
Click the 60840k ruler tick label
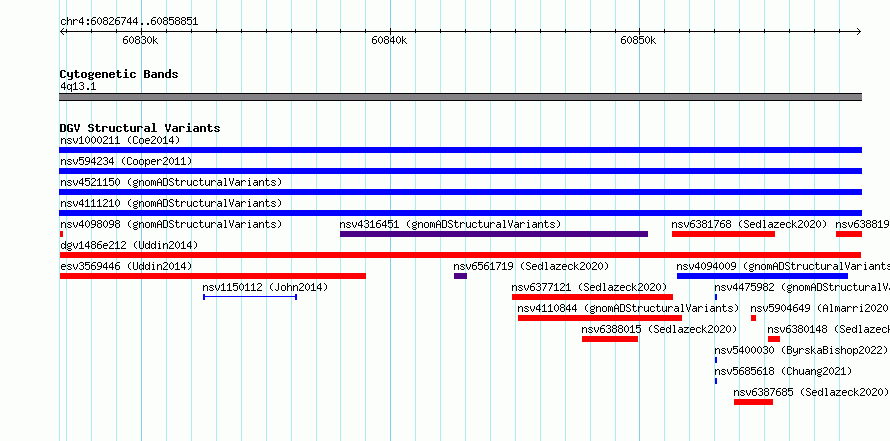tap(389, 41)
